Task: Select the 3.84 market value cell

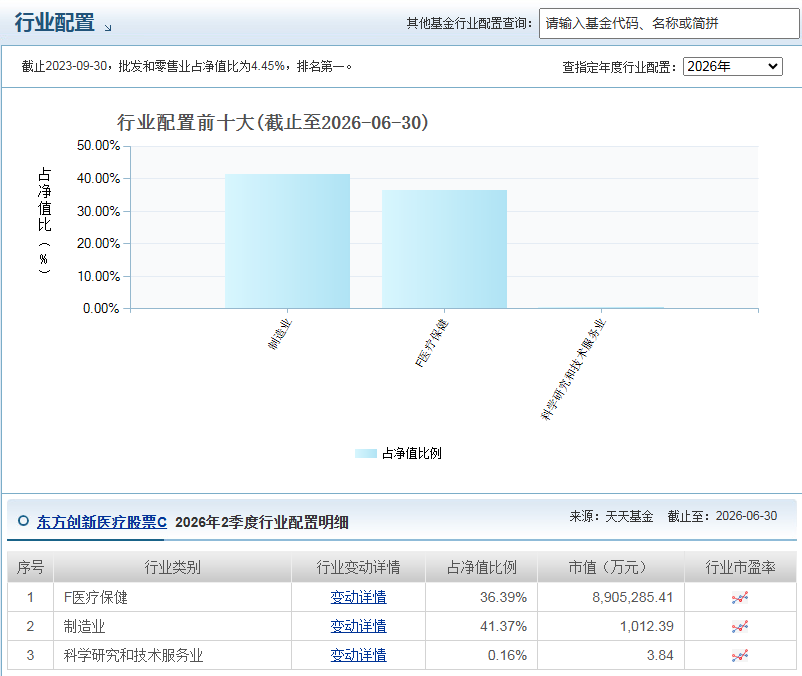Action: [x=660, y=656]
